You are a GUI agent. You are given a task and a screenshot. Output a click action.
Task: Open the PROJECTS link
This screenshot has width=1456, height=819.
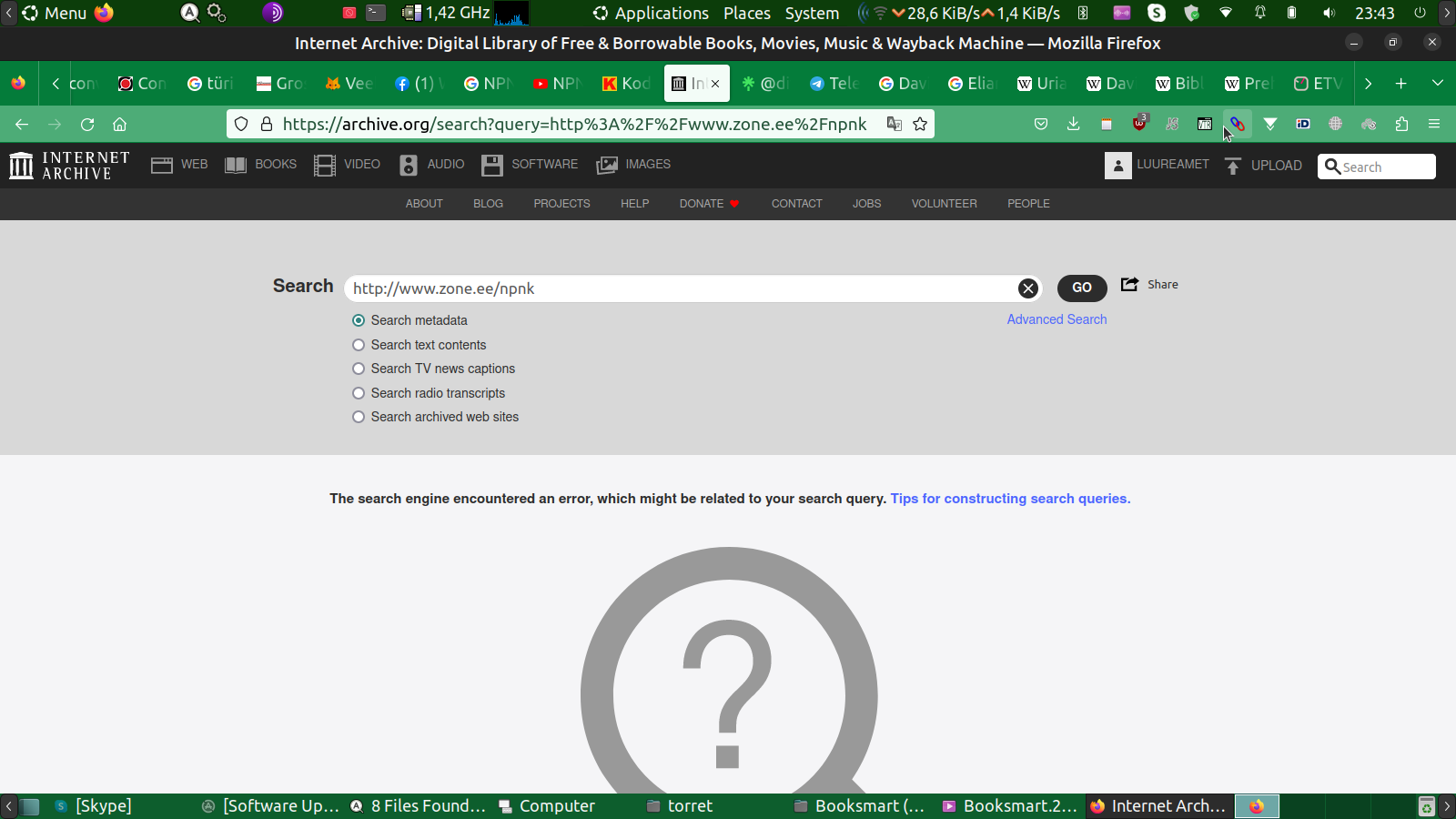tap(561, 204)
